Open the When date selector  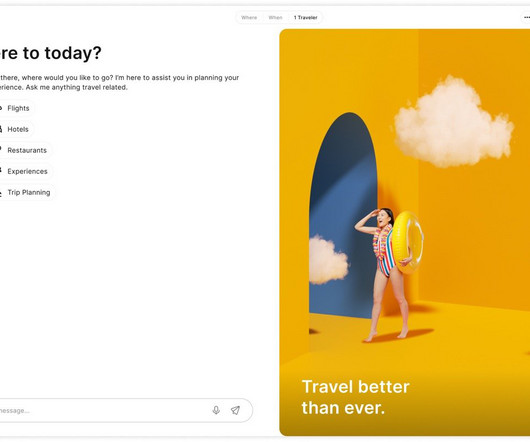point(275,18)
